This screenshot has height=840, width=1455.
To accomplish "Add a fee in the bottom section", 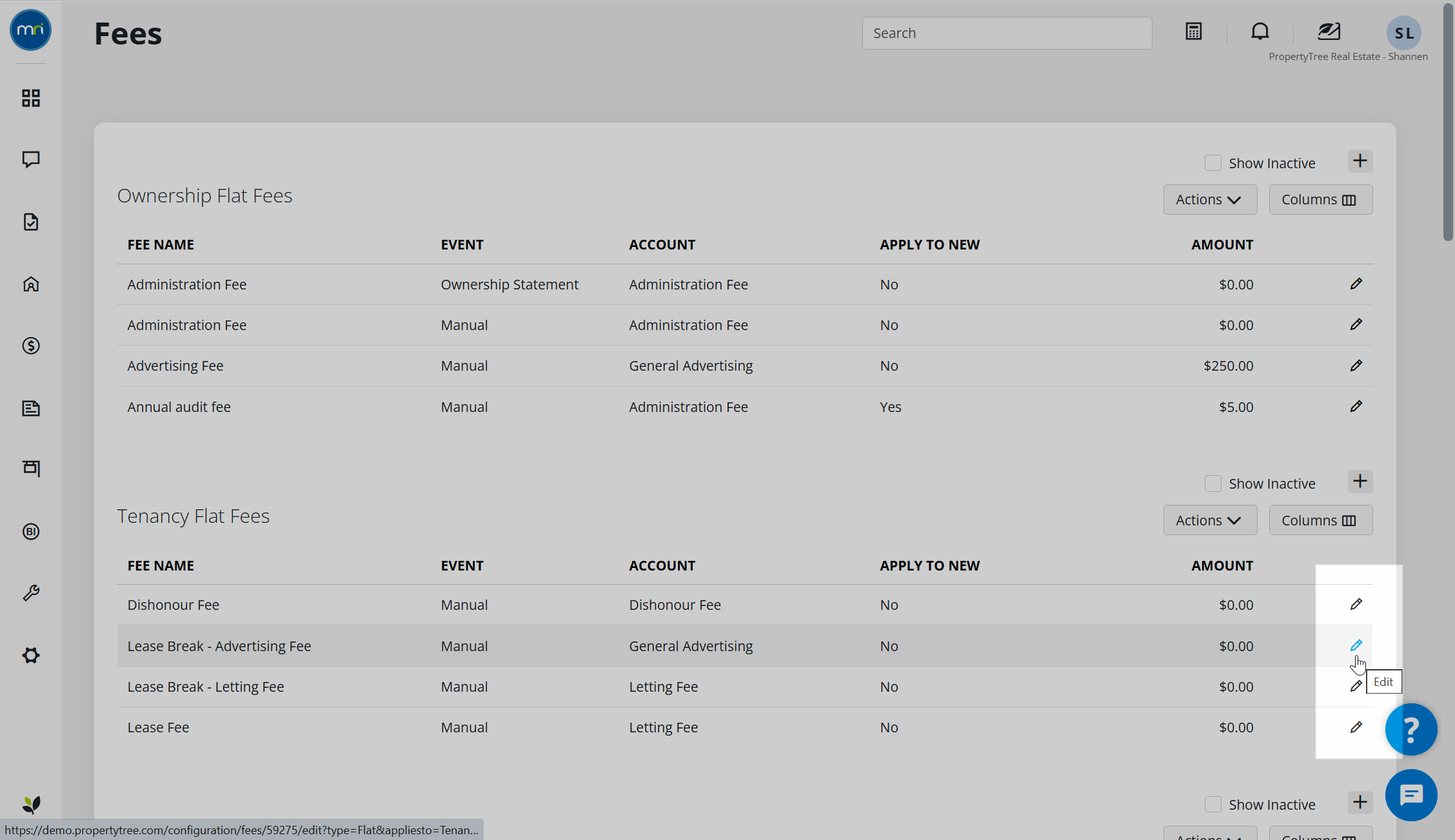I will click(x=1360, y=803).
